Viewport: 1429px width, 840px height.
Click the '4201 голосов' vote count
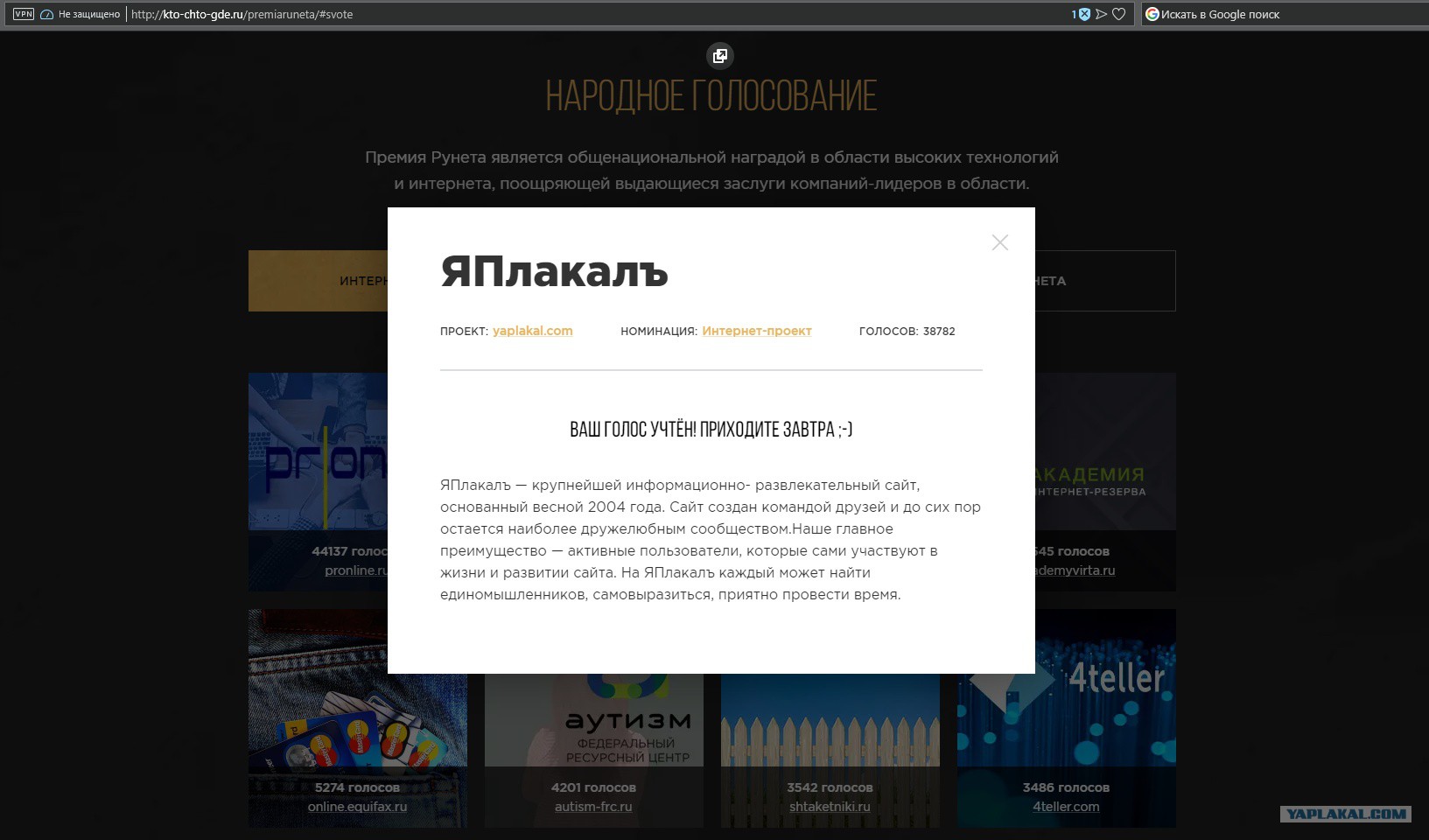tap(593, 787)
